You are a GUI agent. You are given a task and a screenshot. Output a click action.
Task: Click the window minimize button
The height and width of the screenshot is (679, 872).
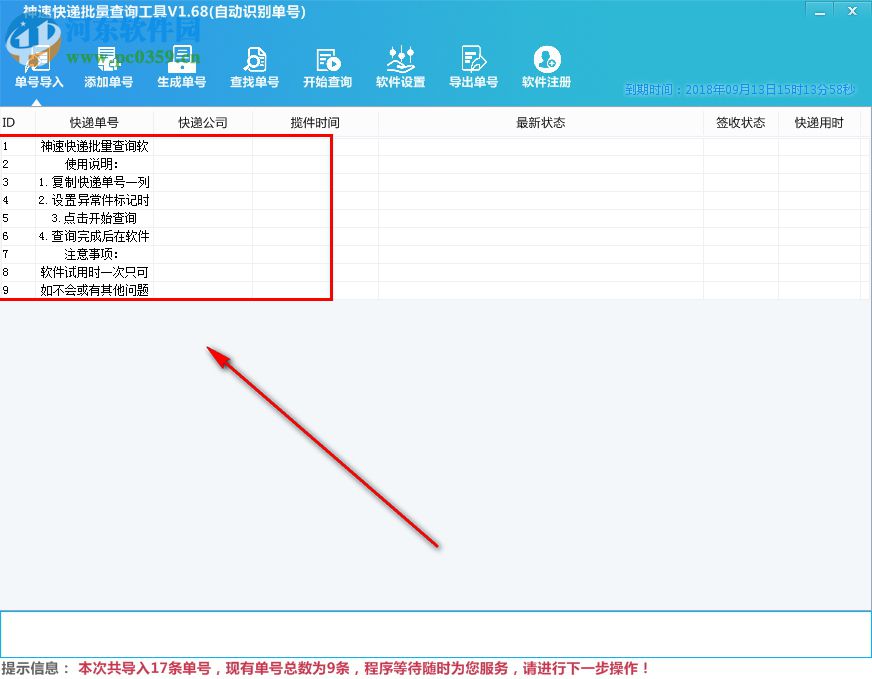click(x=820, y=11)
